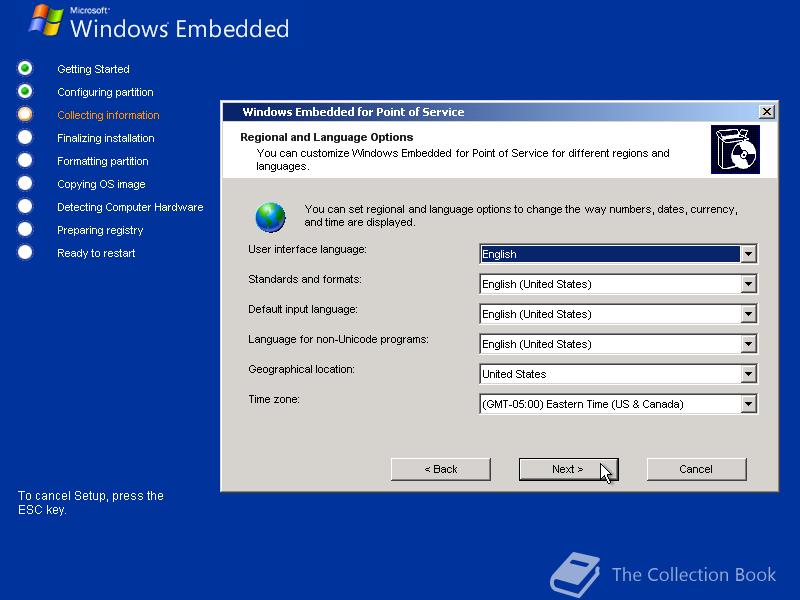This screenshot has width=800, height=600.
Task: Open the Geographical location dropdown arrow
Action: tap(748, 374)
